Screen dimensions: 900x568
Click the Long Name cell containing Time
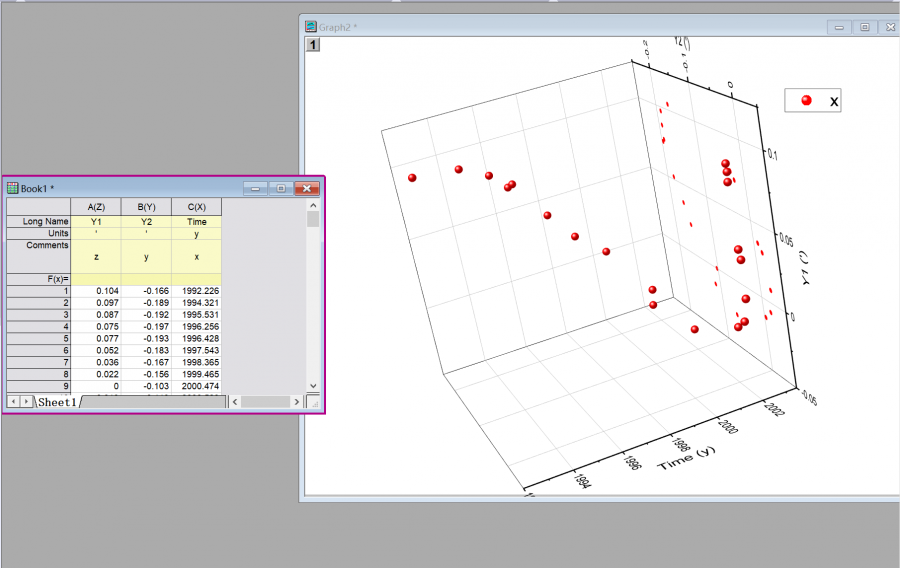(x=197, y=221)
